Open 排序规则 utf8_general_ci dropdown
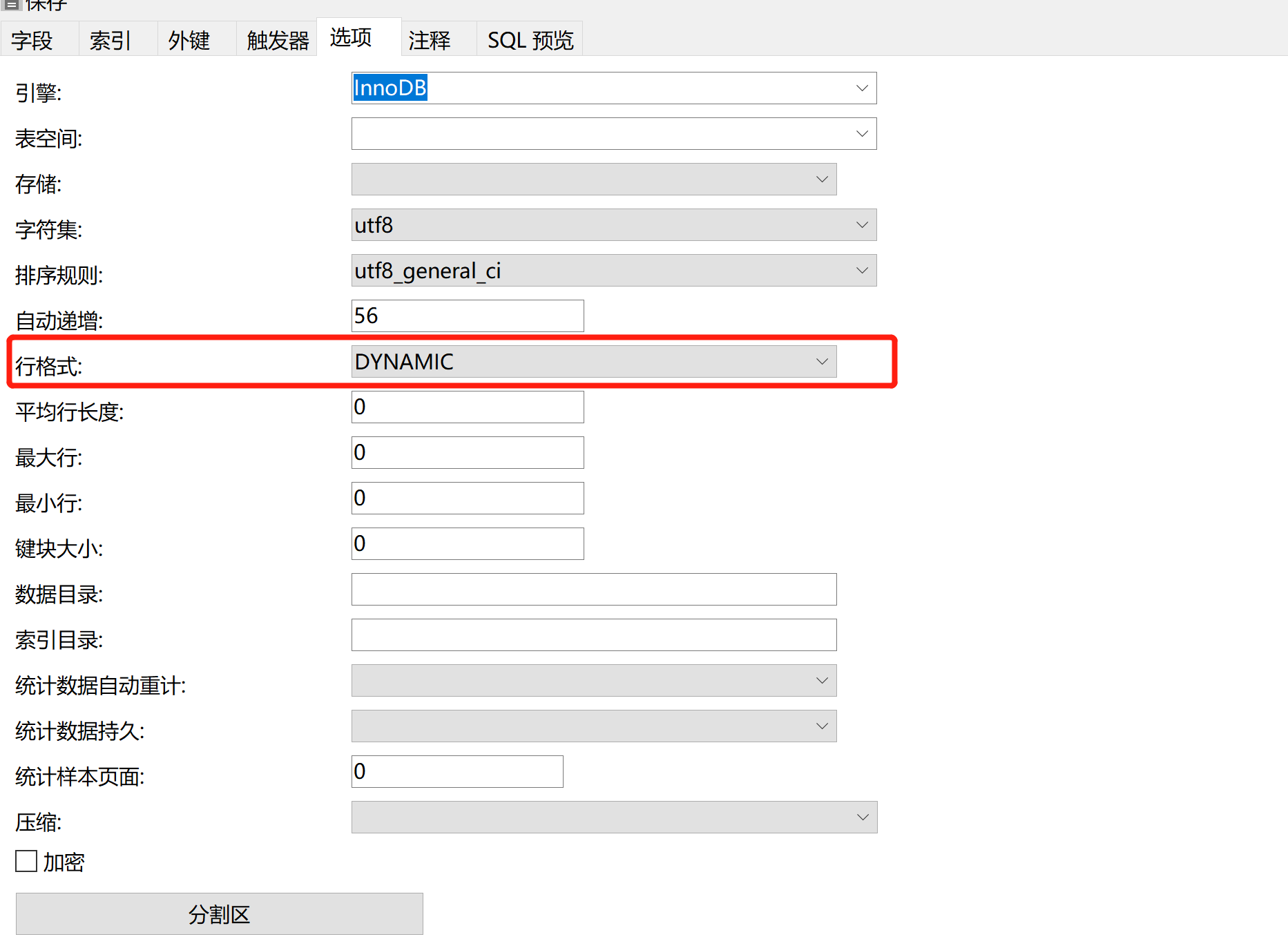 click(x=614, y=271)
